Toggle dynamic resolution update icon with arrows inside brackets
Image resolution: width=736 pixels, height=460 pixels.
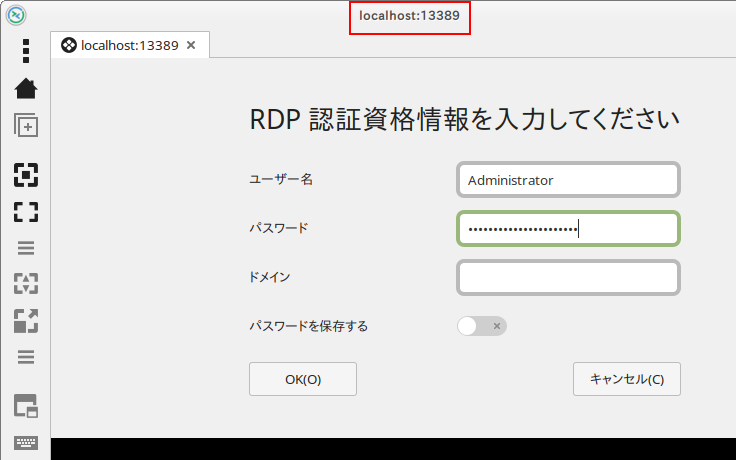(x=26, y=284)
